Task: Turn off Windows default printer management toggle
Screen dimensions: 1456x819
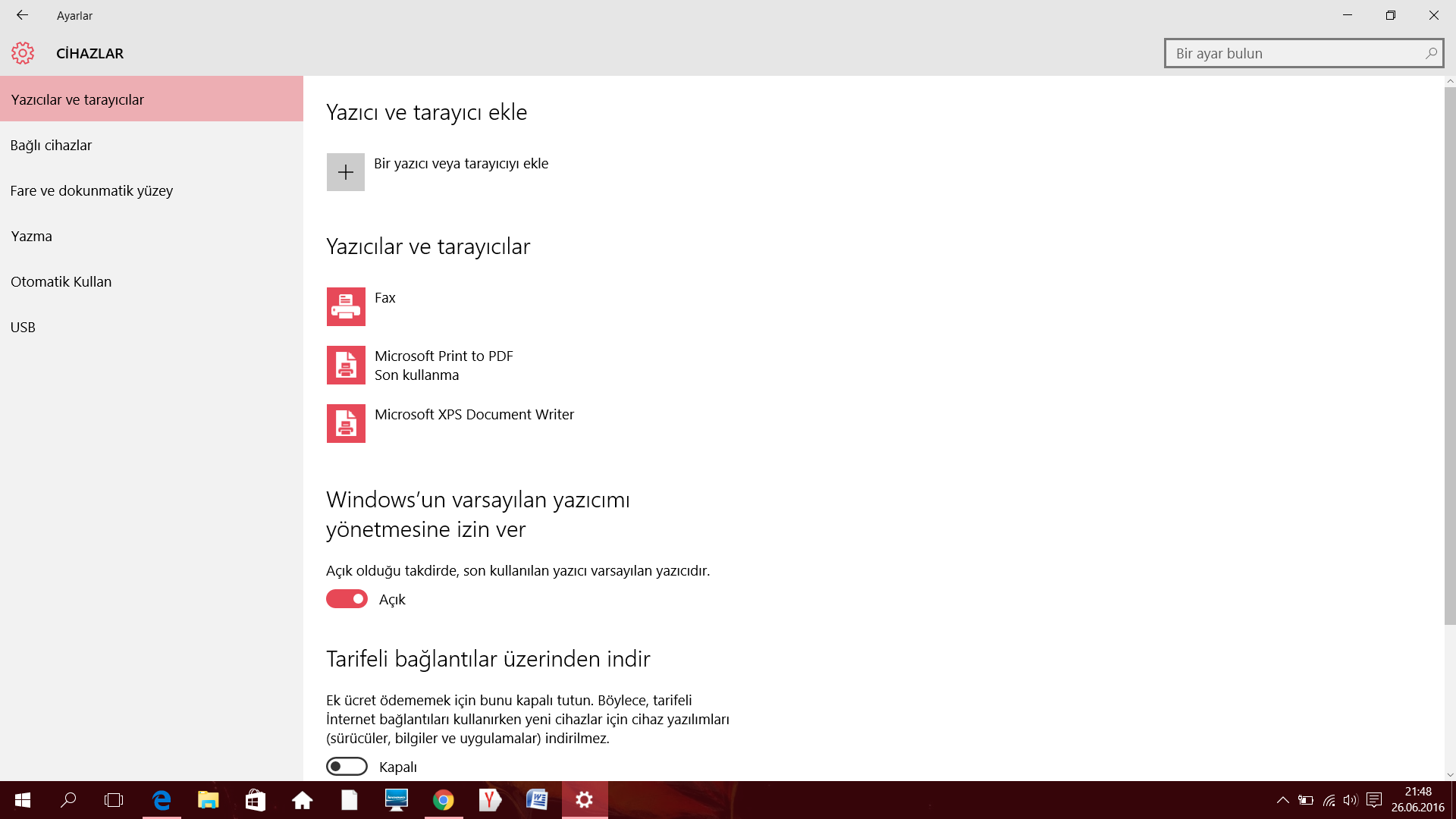Action: 347,599
